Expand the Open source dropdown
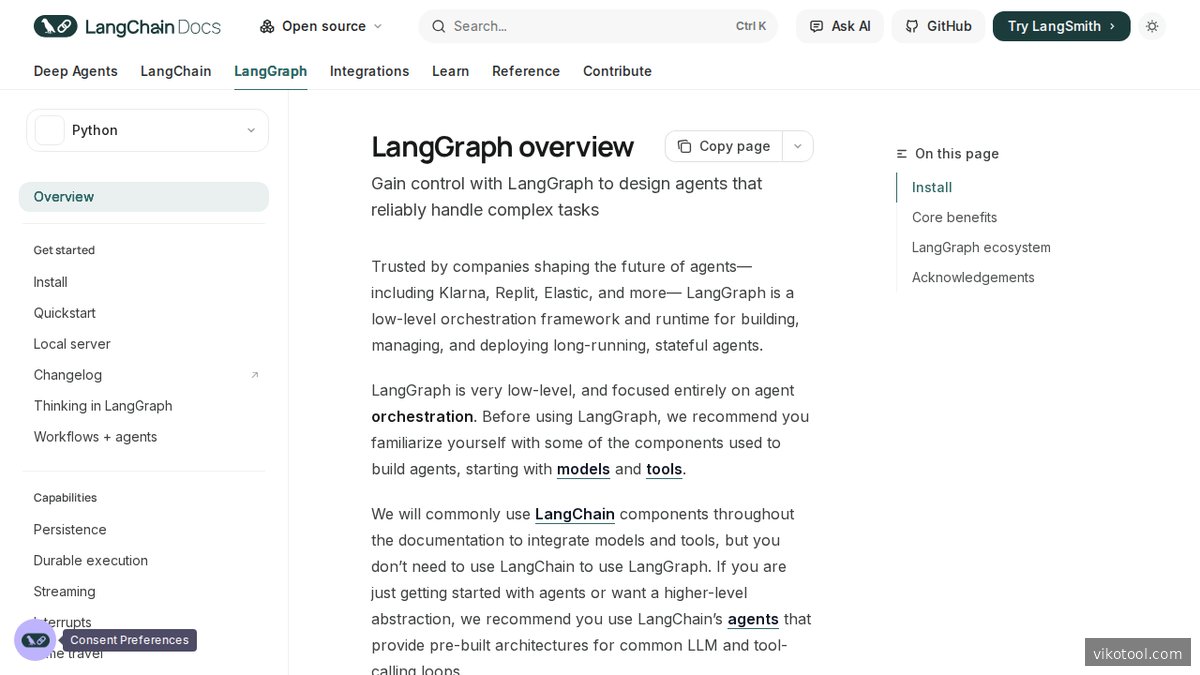 377,26
